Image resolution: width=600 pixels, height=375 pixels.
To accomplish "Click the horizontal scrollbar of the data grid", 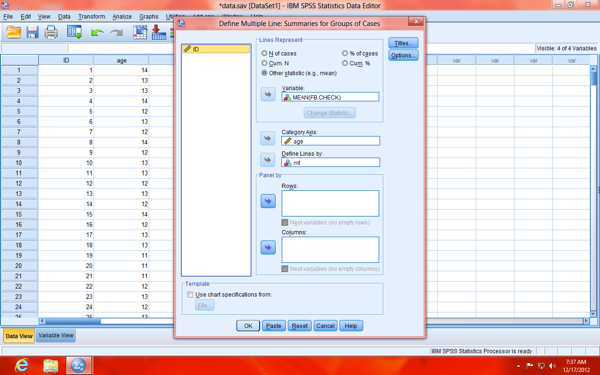I will point(314,321).
